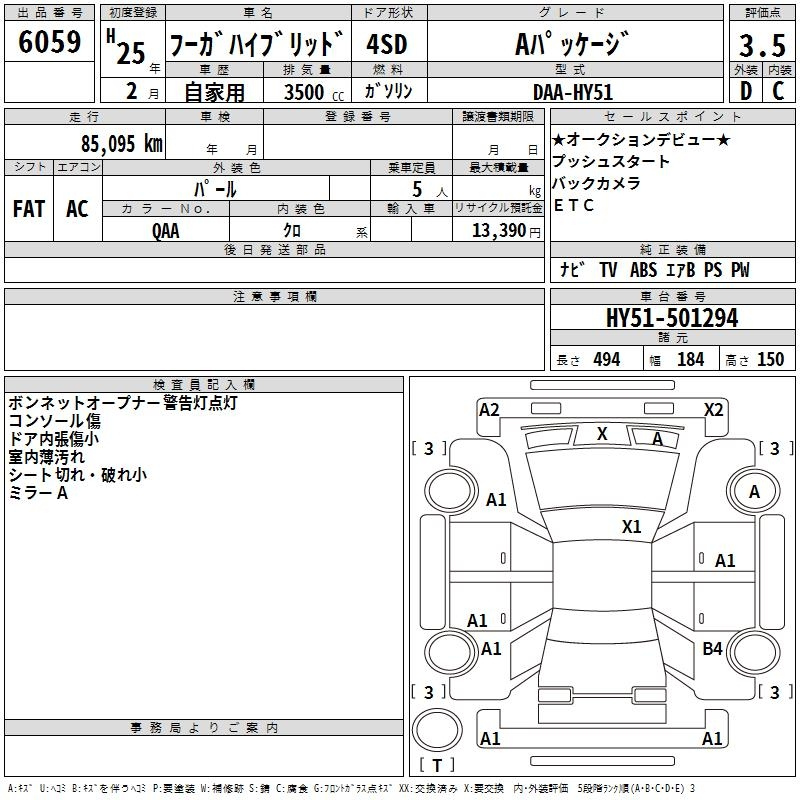Select registration year H25
This screenshot has height=800, width=800.
(126, 47)
